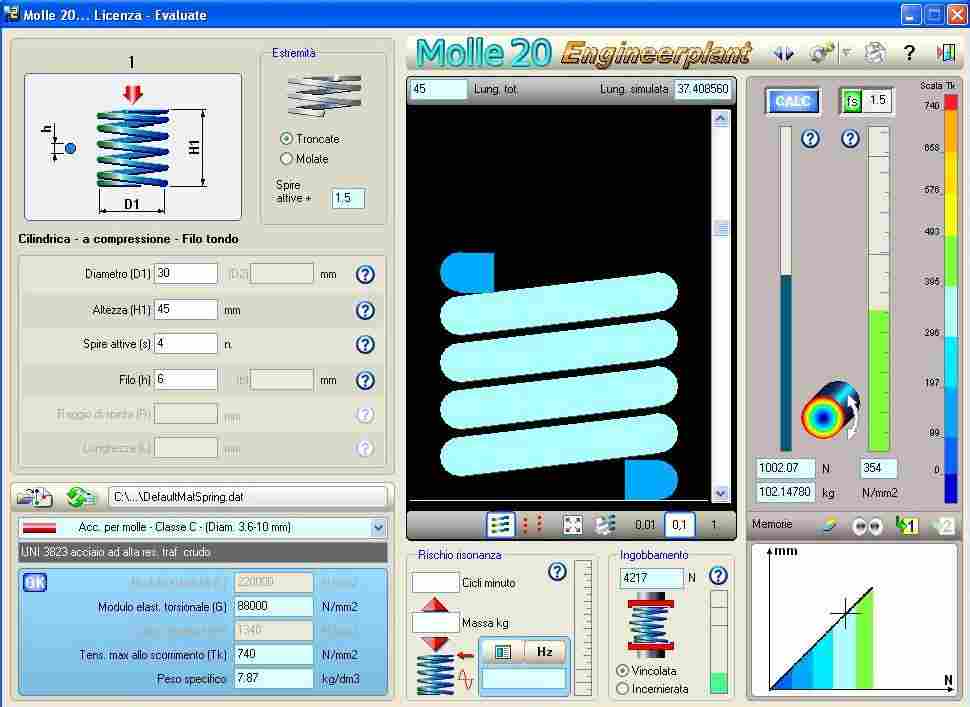Viewport: 970px width, 707px height.
Task: Click the red dots view icon
Action: pyautogui.click(x=533, y=525)
